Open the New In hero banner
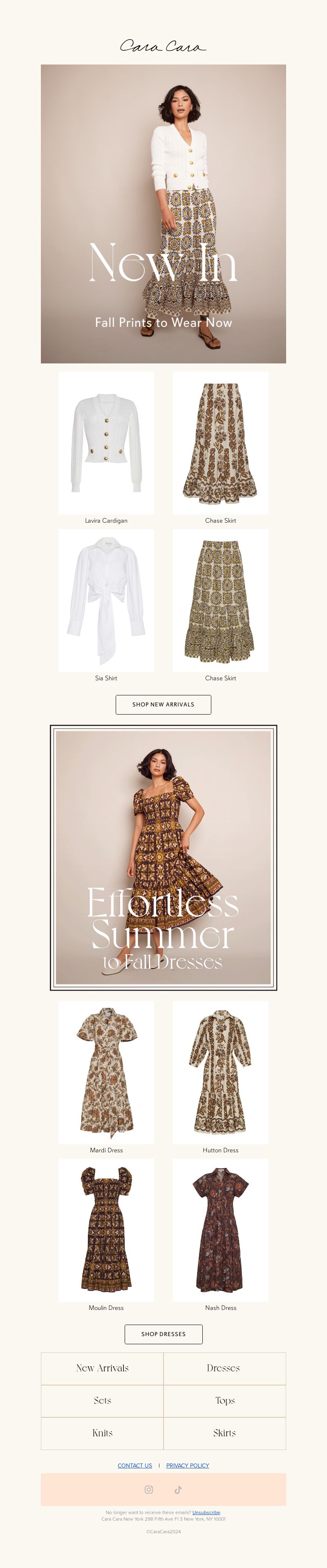327x1568 pixels. click(x=163, y=214)
